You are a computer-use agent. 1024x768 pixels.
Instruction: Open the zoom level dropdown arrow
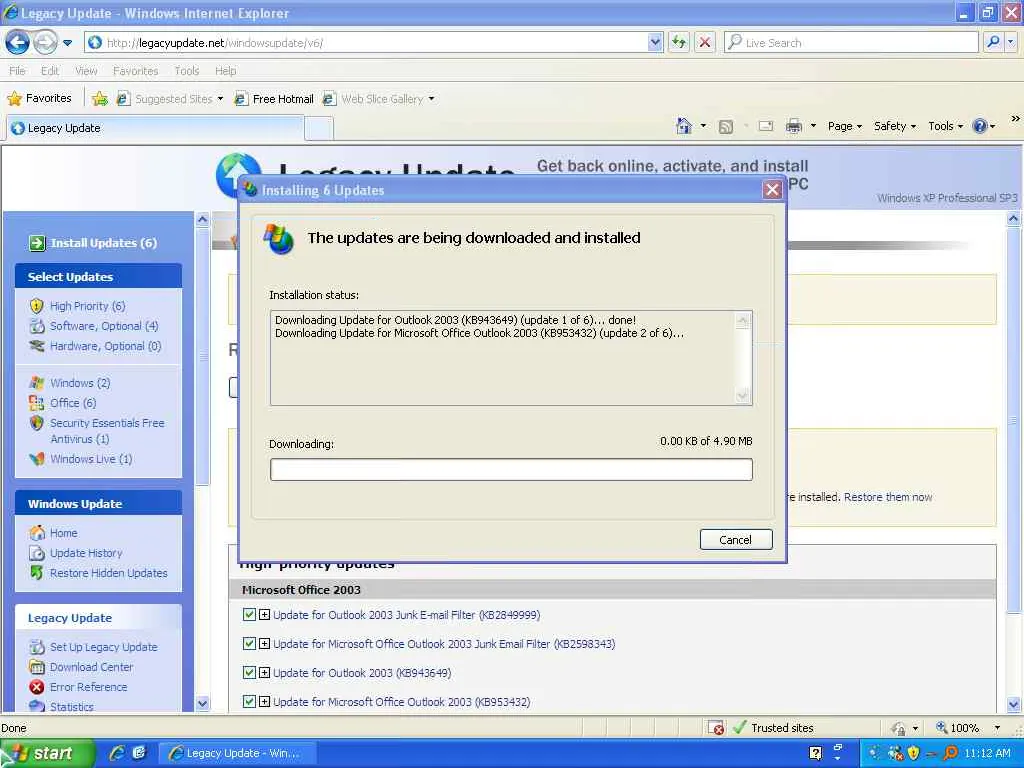997,728
